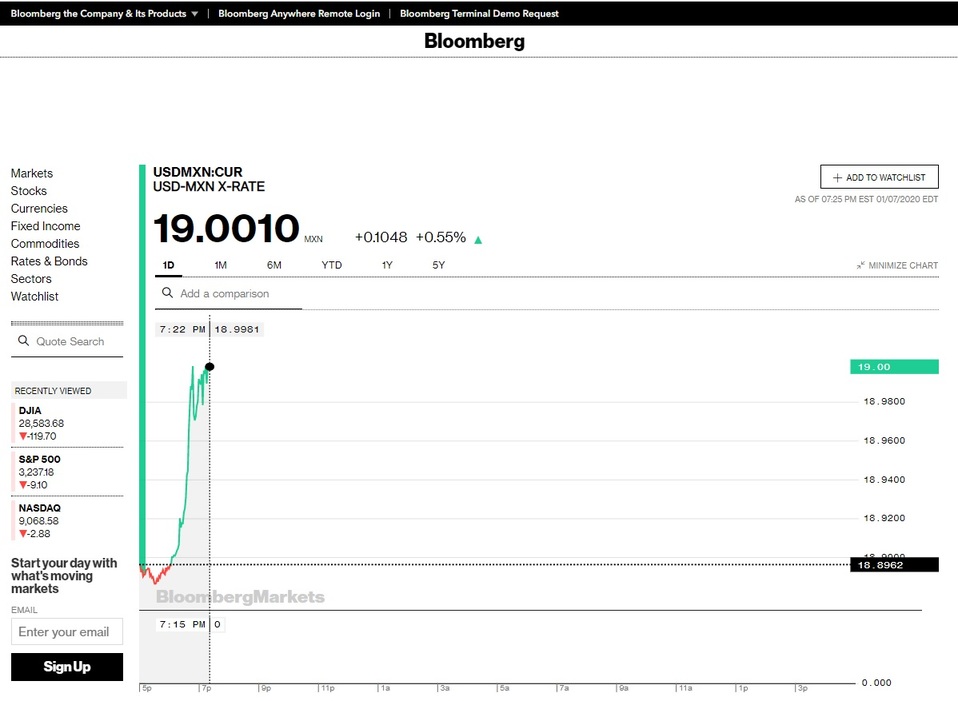Open Commodities in the sidebar

coord(45,243)
